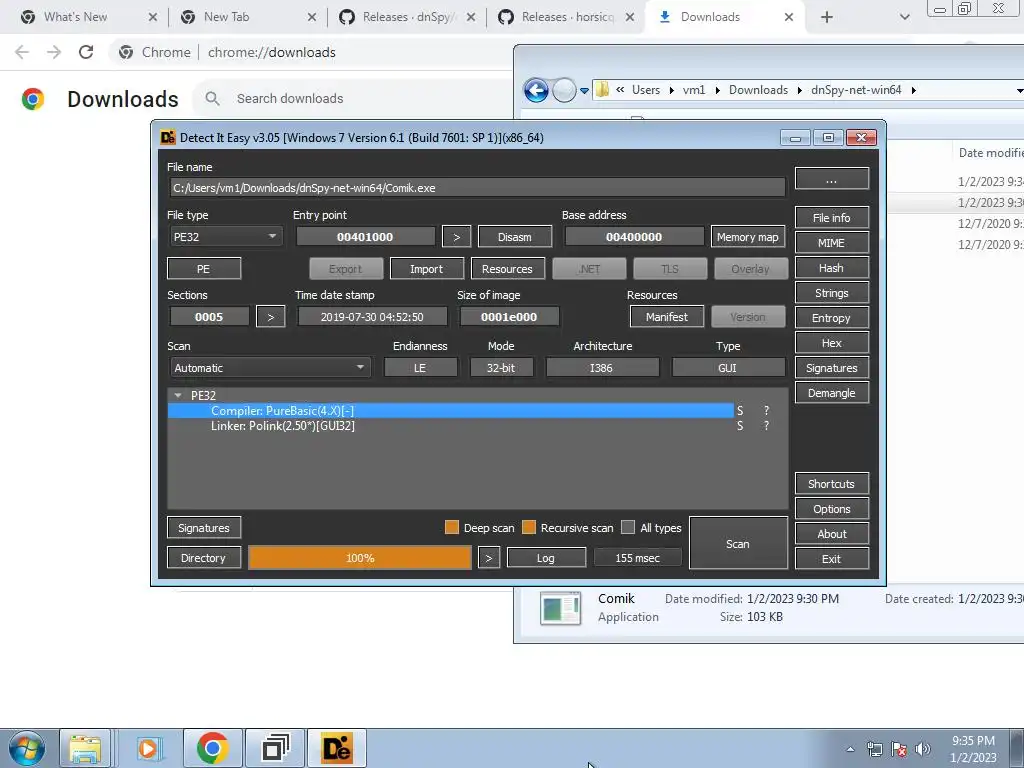This screenshot has height=768, width=1024.
Task: Click the 100% scan progress bar
Action: [x=360, y=558]
